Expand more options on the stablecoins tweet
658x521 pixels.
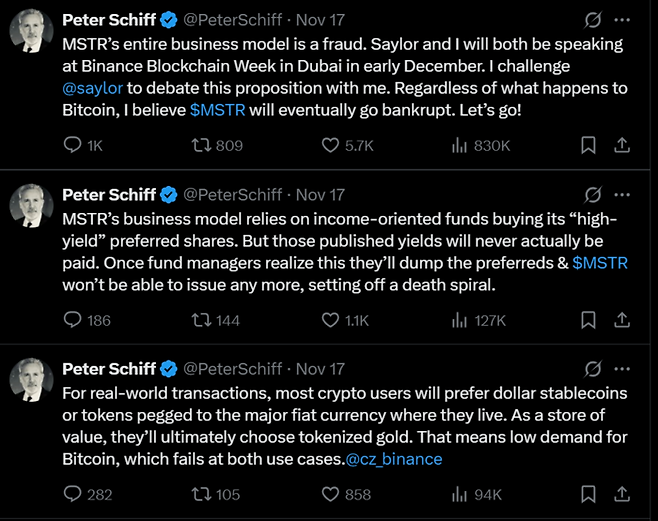pos(623,368)
